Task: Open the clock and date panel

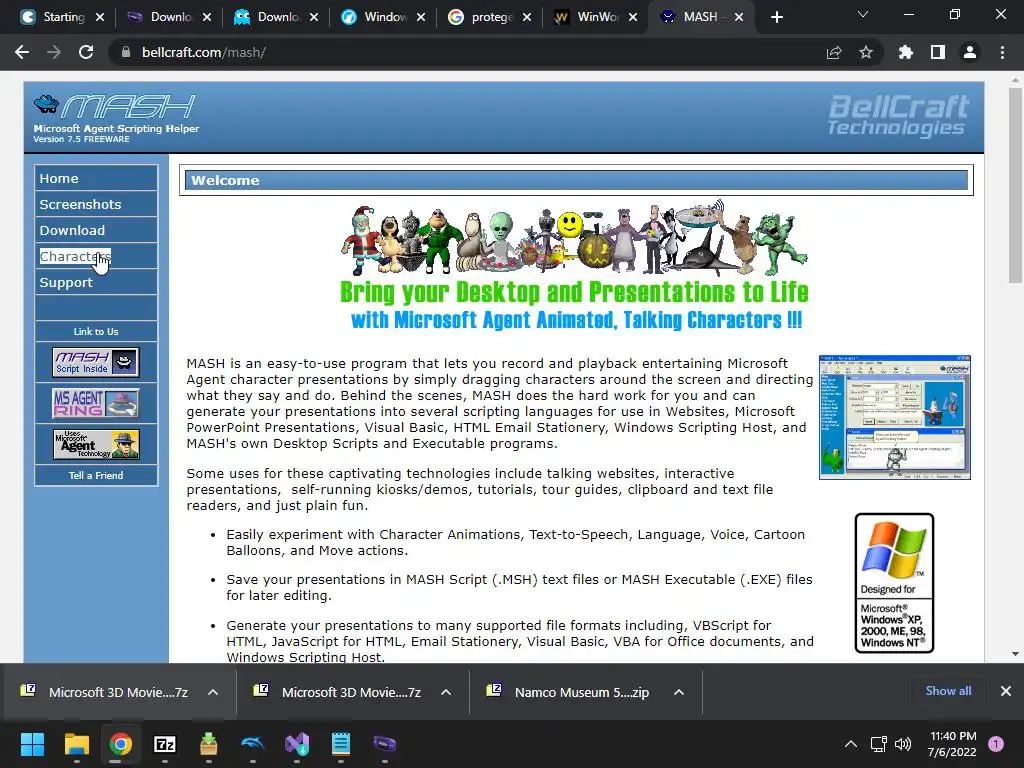Action: [952, 744]
